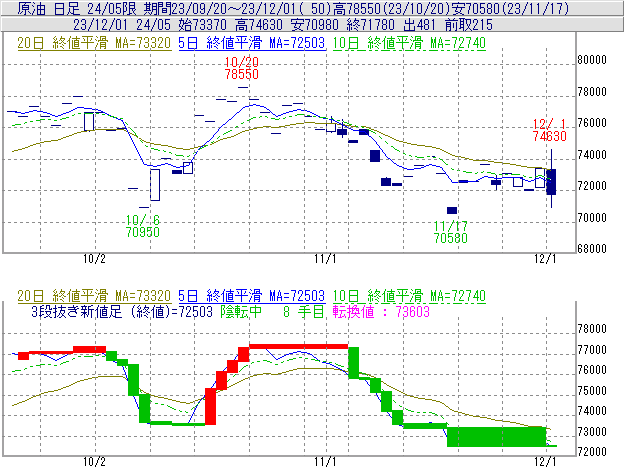The height and width of the screenshot is (475, 624).
Task: Click the 高74630 value in second header line
Action: tap(259, 25)
